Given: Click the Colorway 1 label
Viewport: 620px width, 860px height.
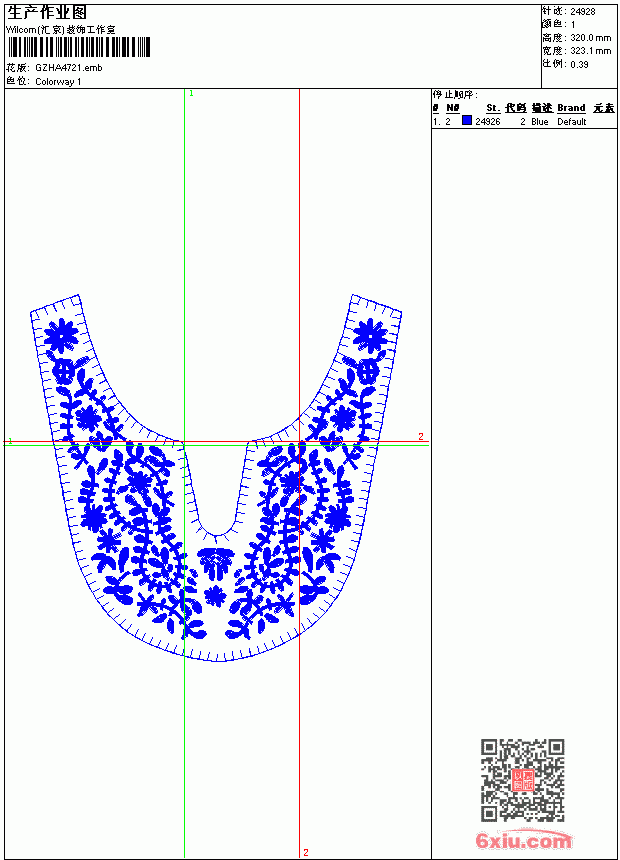Looking at the screenshot, I should pos(58,82).
